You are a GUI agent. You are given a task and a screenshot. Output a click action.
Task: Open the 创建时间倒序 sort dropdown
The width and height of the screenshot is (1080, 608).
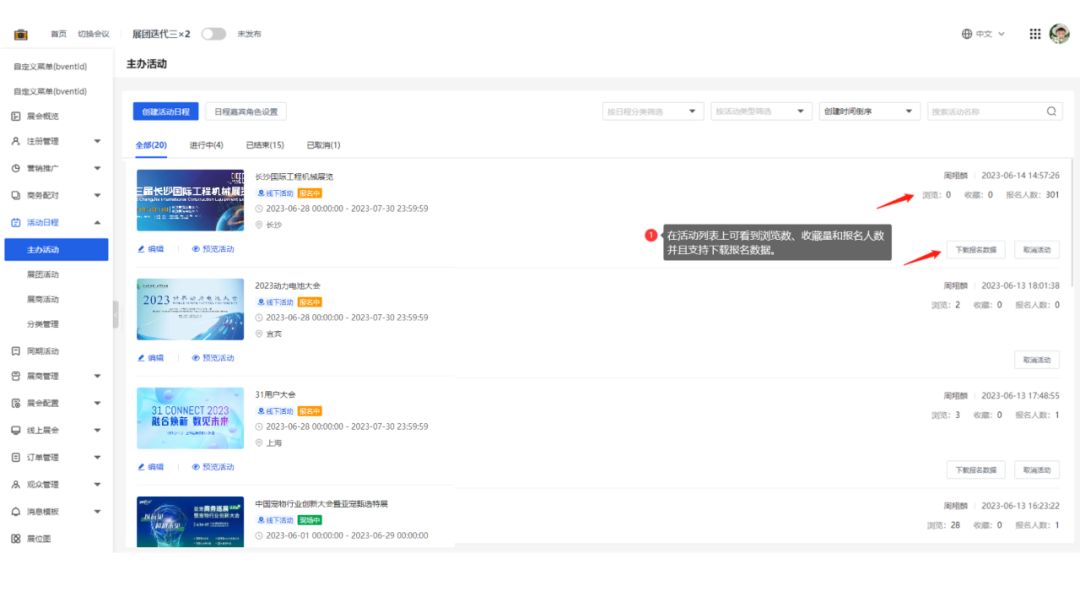[868, 111]
